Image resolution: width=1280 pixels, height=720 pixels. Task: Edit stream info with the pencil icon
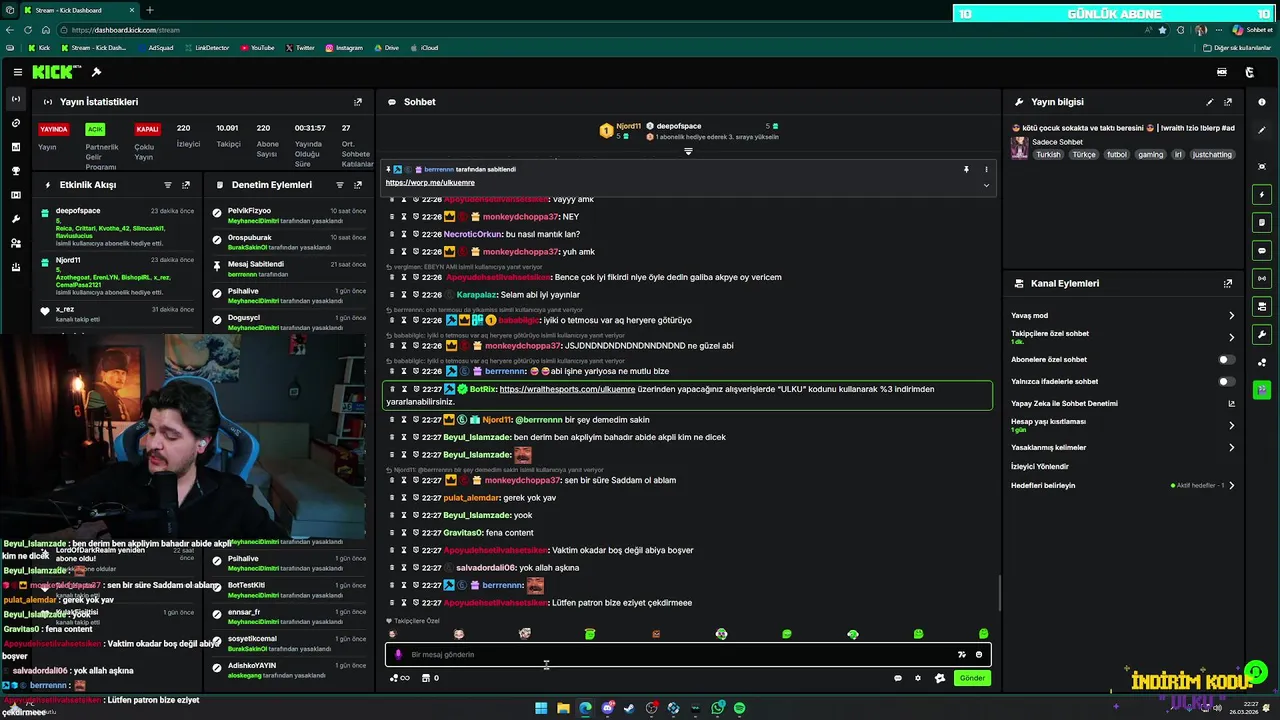pyautogui.click(x=1210, y=102)
